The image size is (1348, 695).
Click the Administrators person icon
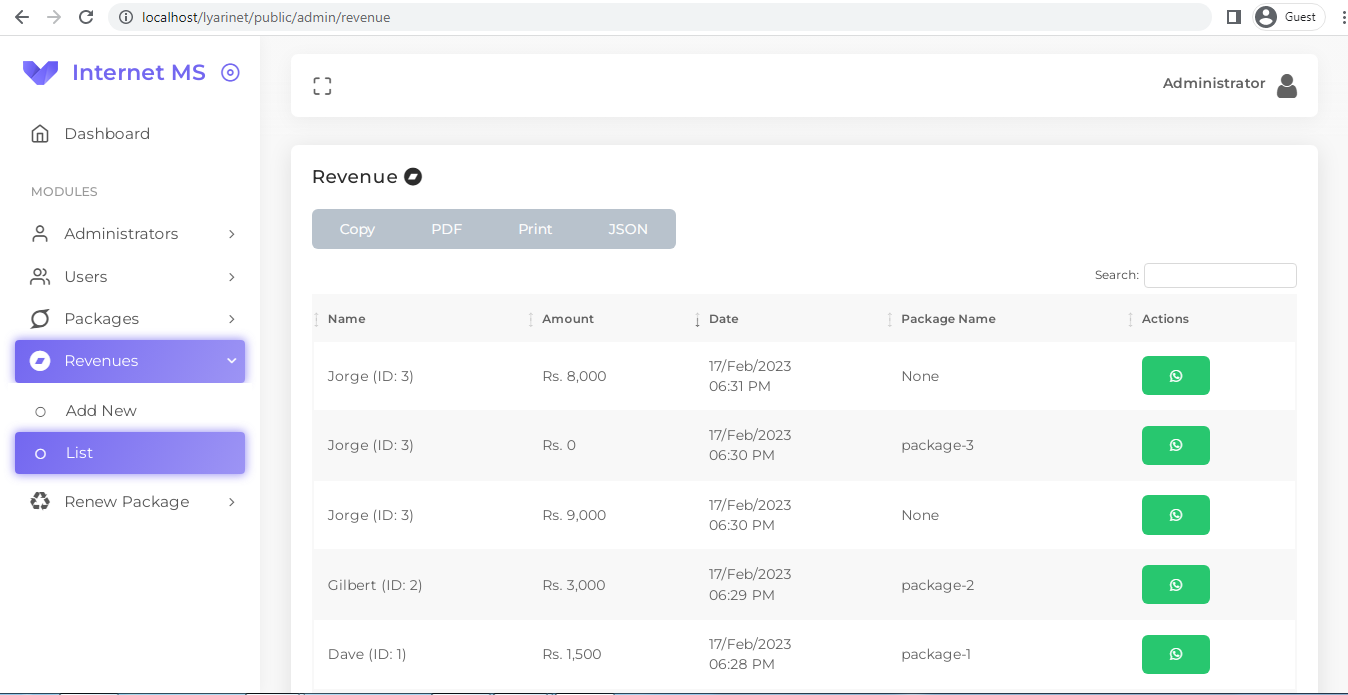pos(40,233)
